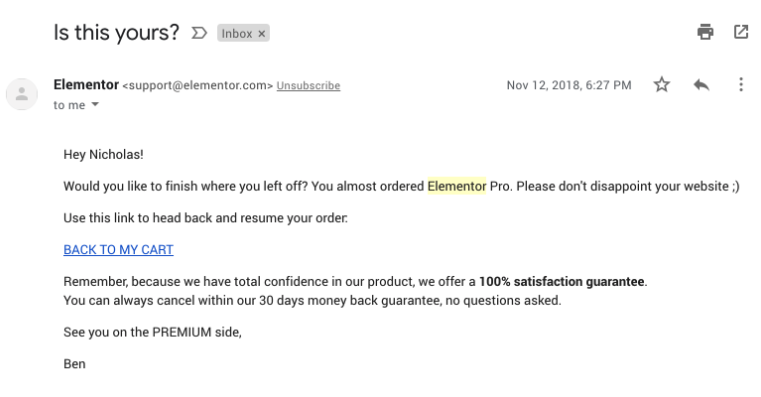Click the Unsubscribe link
Image resolution: width=761 pixels, height=397 pixels.
point(308,85)
